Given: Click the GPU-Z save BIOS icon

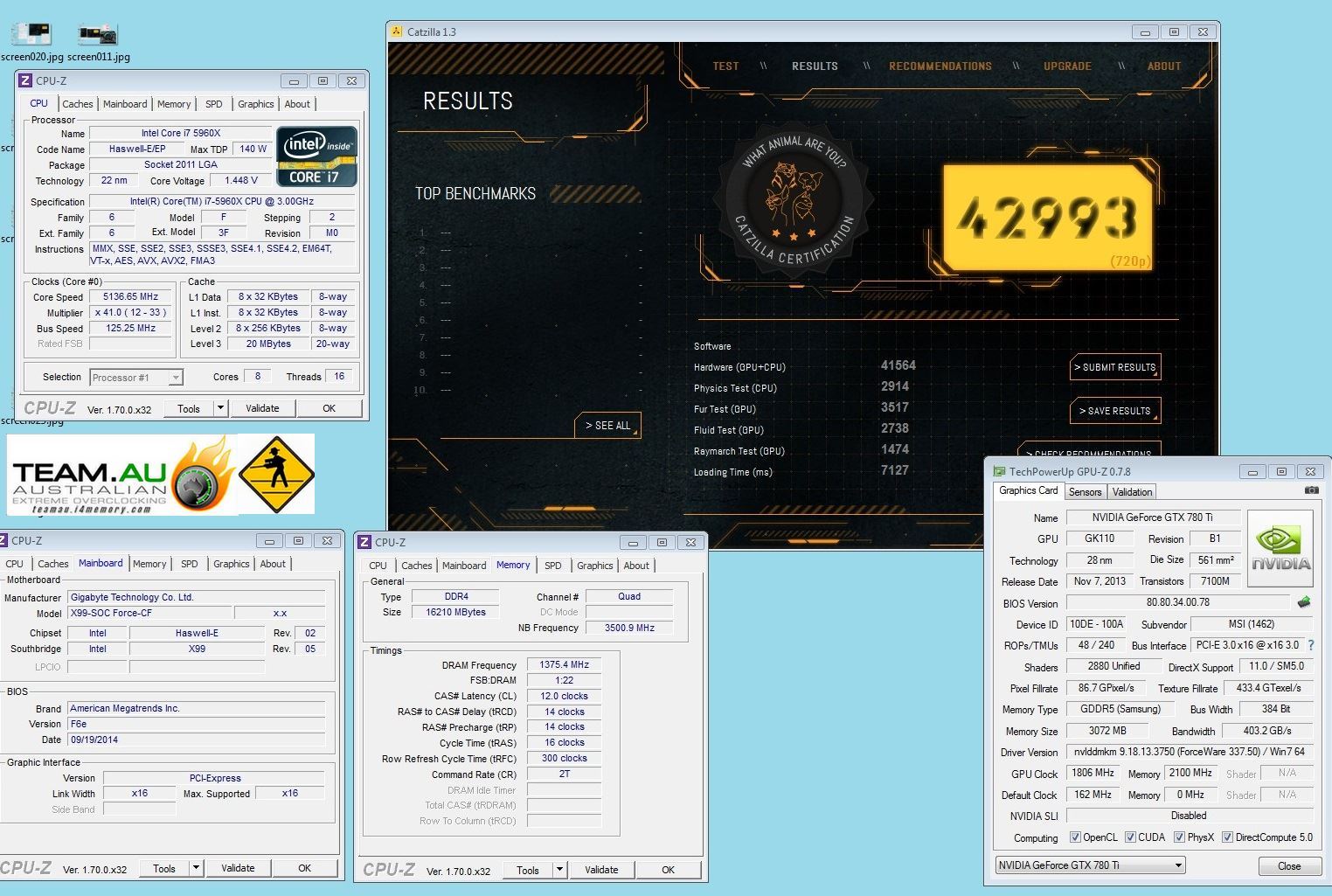Looking at the screenshot, I should 1304,602.
